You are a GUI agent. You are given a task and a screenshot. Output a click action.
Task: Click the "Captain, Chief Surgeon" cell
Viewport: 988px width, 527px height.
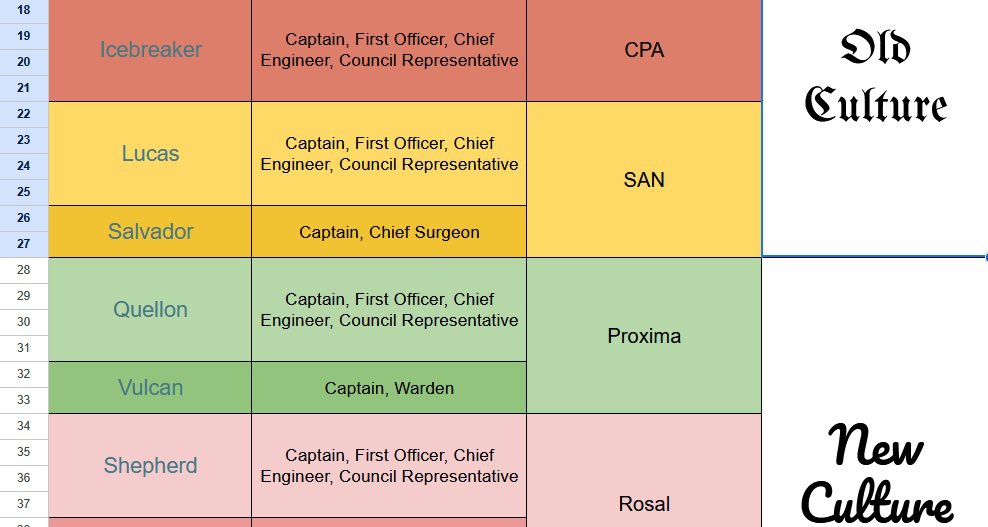[x=389, y=232]
